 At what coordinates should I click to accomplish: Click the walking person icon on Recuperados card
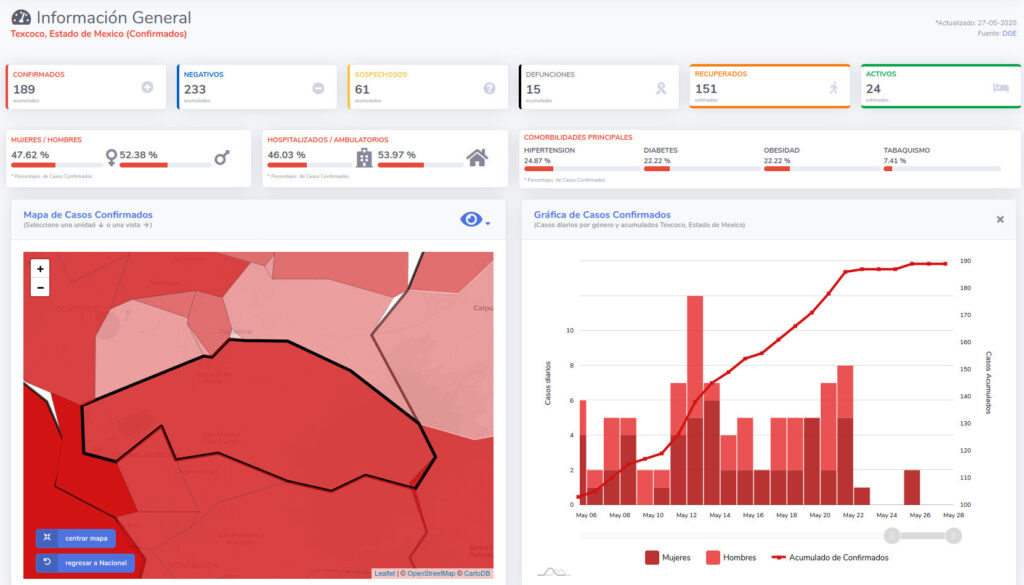833,88
